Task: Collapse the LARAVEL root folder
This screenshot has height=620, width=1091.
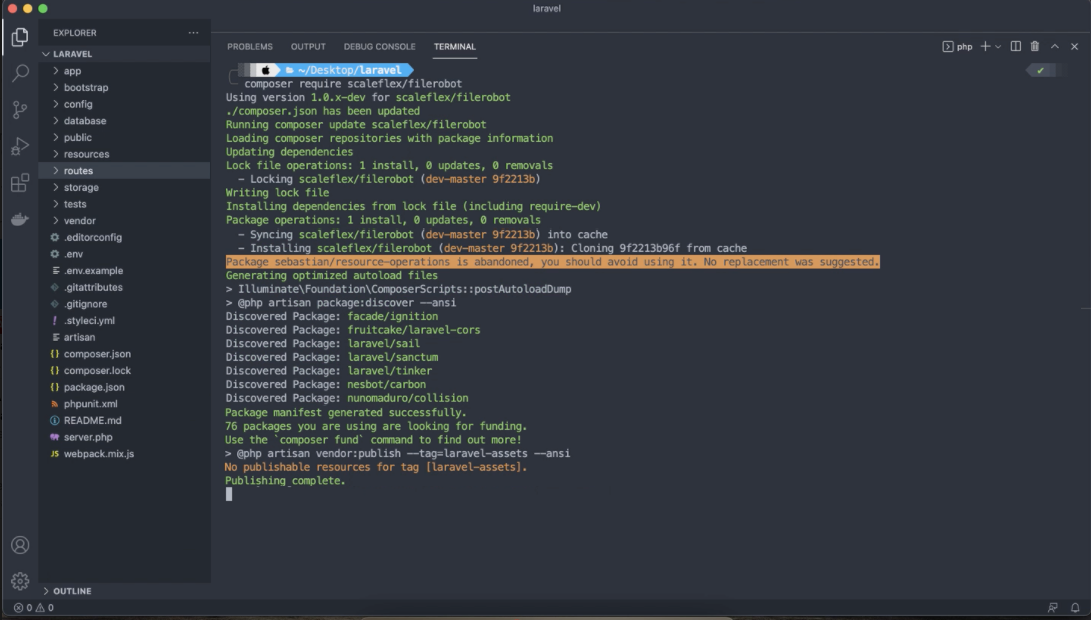Action: click(72, 54)
